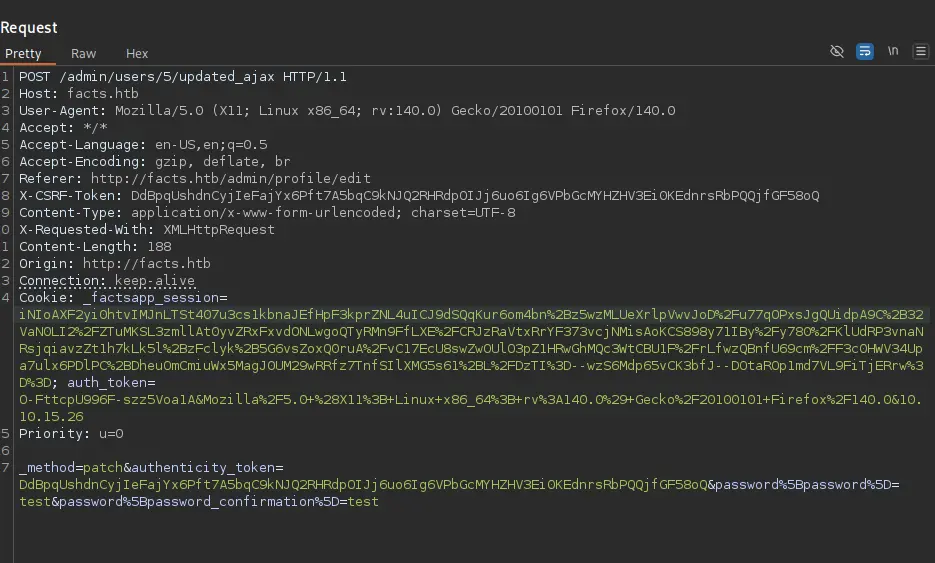Click the Request panel title

[29, 28]
